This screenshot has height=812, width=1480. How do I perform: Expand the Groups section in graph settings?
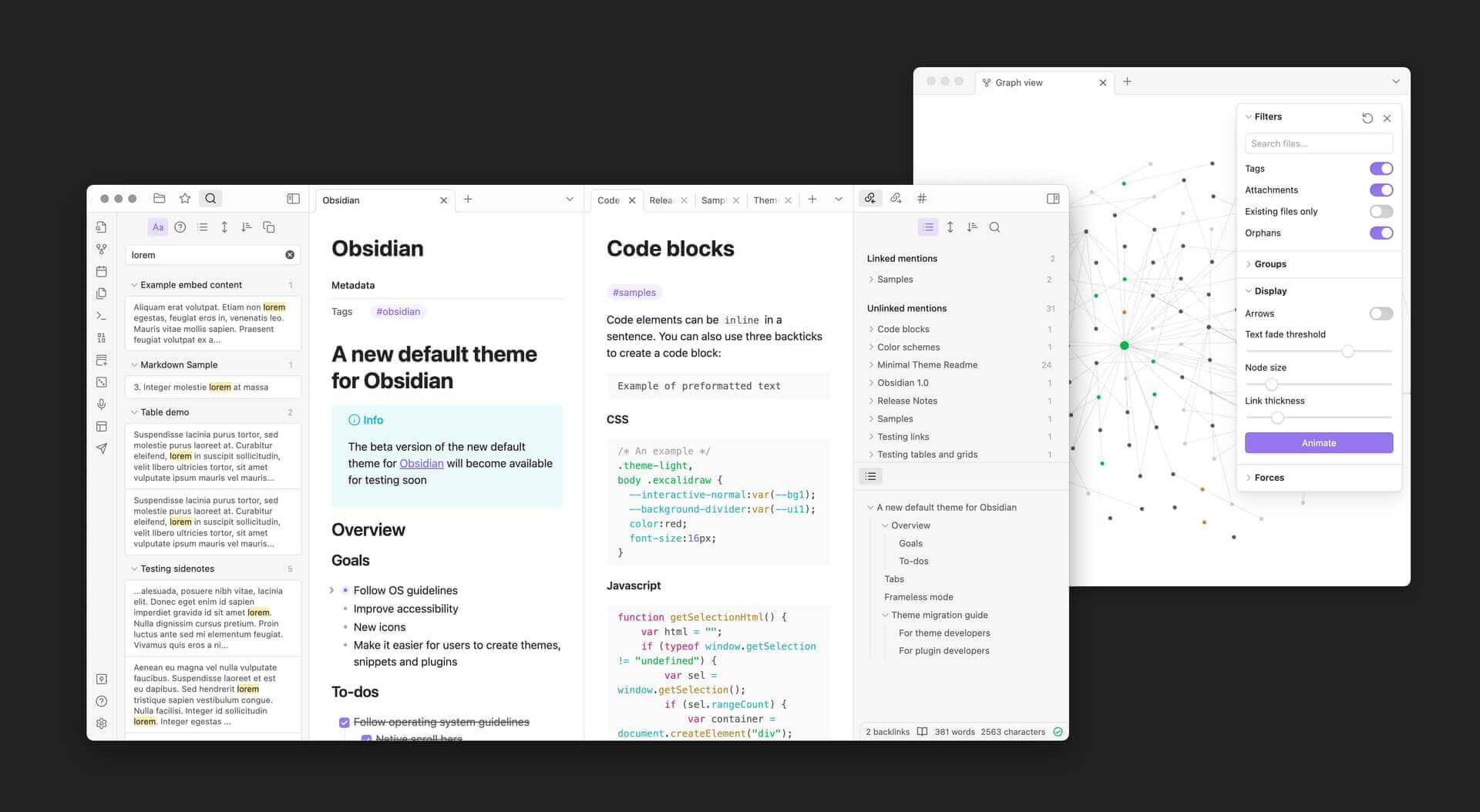(x=1270, y=264)
